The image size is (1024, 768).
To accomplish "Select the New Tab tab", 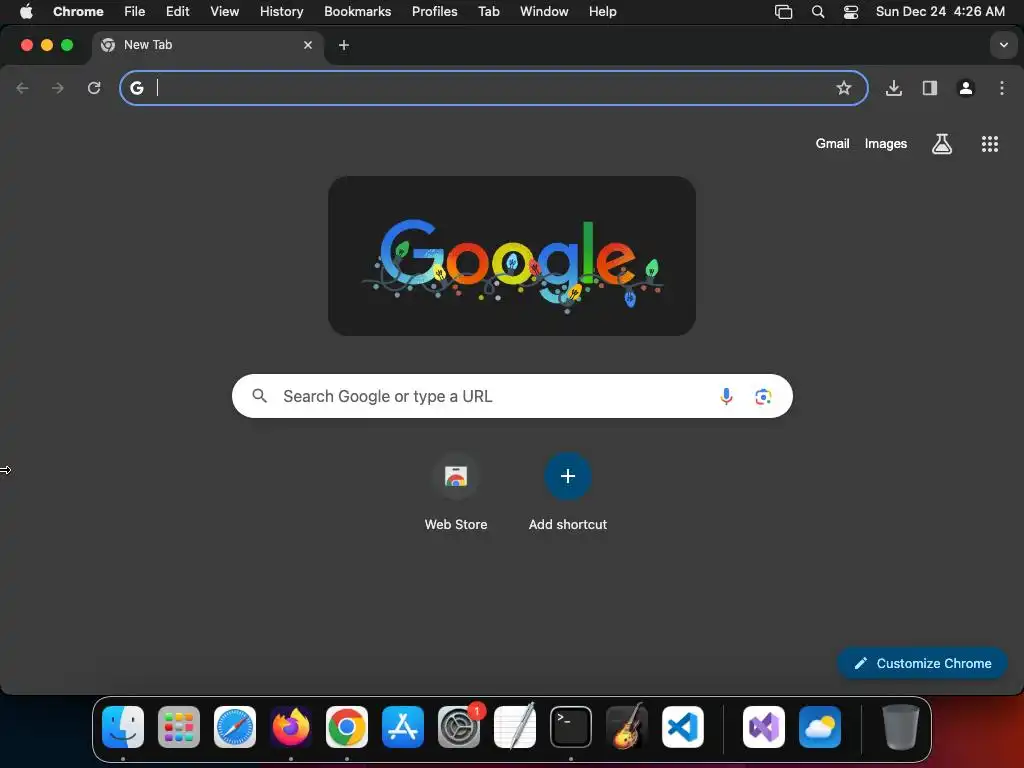I will 207,45.
